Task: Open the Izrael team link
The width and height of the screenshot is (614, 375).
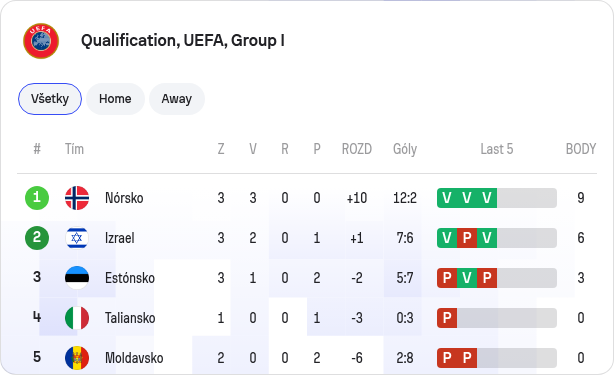Action: tap(120, 238)
